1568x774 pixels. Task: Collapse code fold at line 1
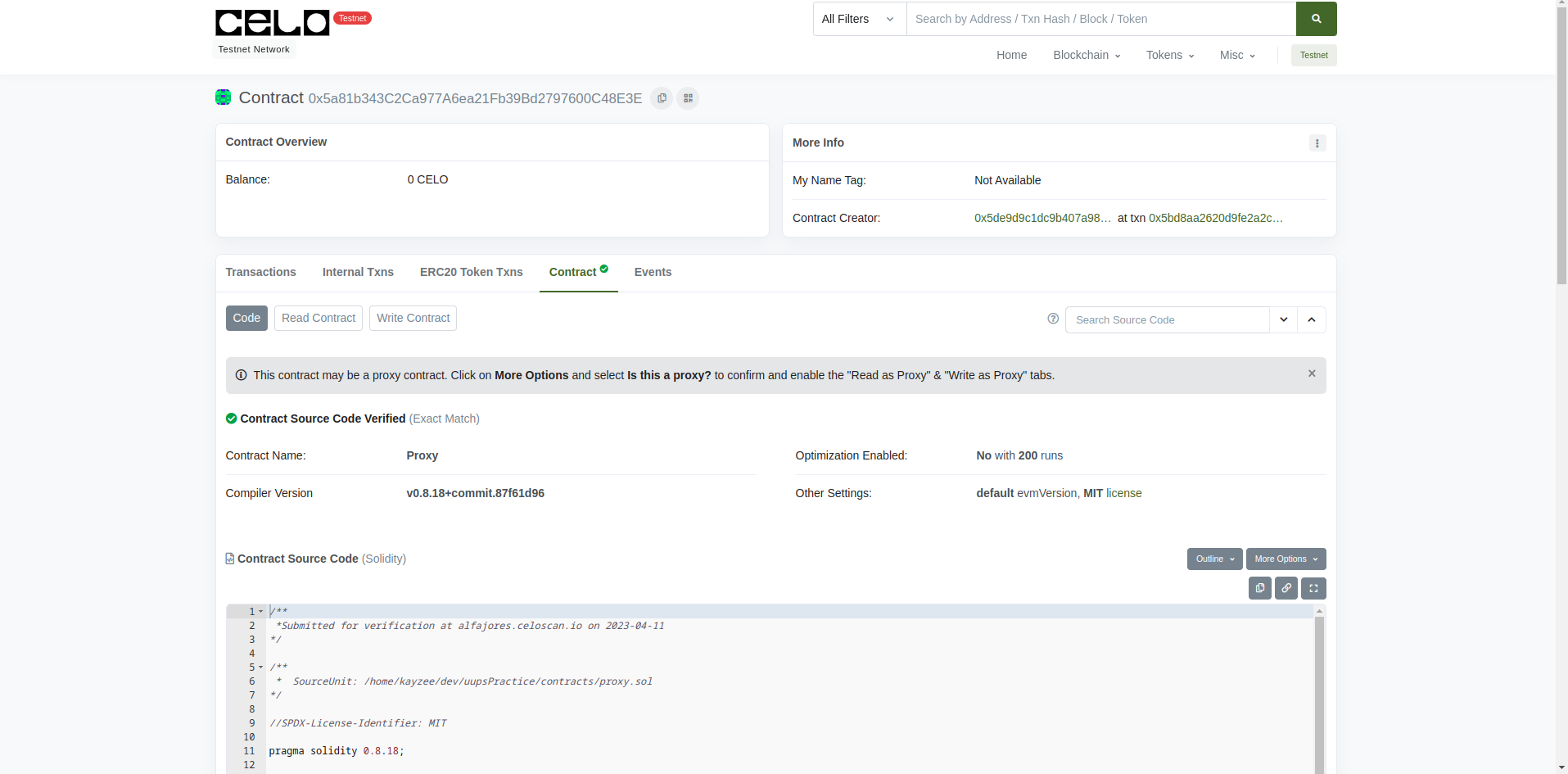(260, 612)
